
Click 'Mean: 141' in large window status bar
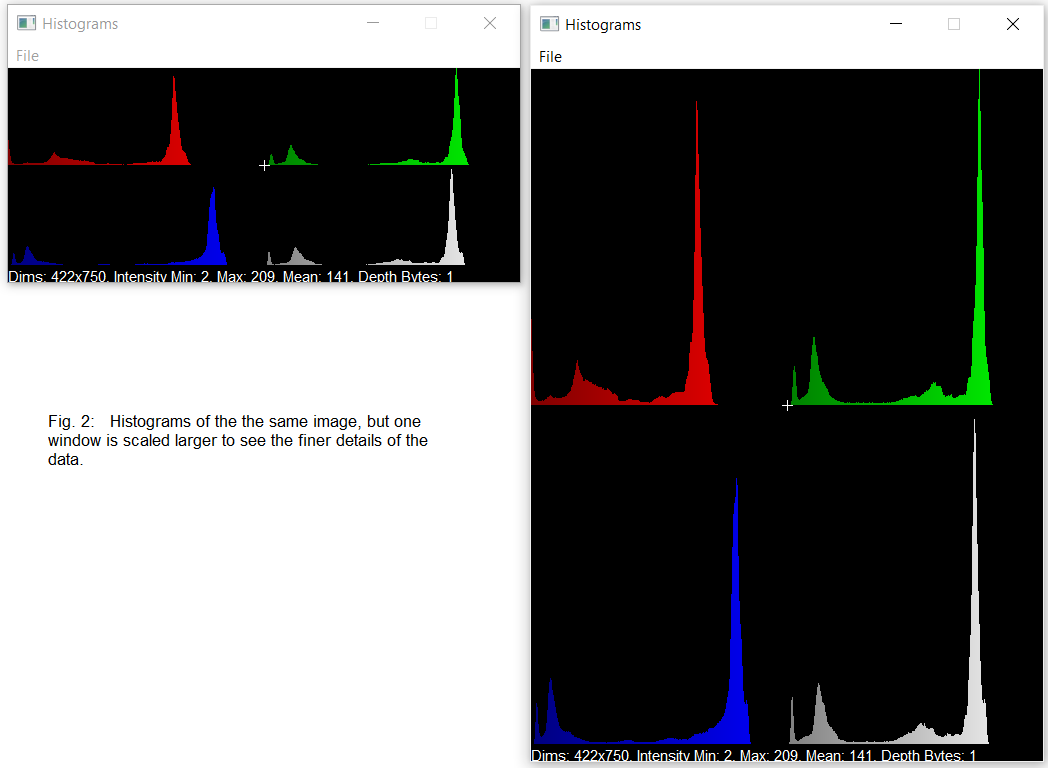coord(841,756)
